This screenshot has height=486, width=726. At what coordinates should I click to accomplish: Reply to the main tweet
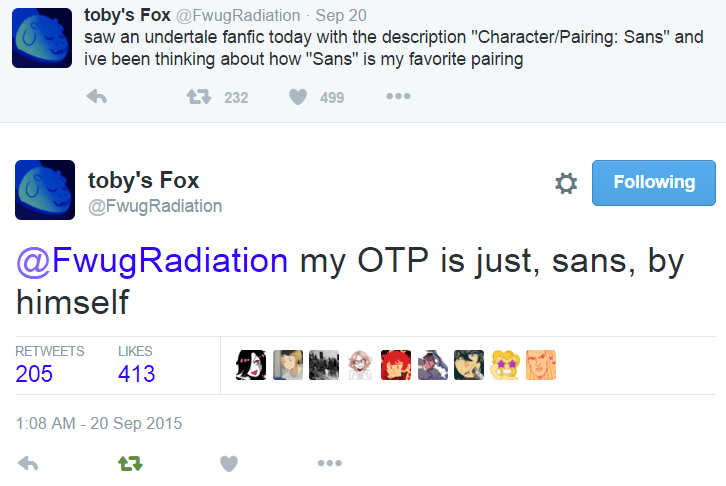28,463
